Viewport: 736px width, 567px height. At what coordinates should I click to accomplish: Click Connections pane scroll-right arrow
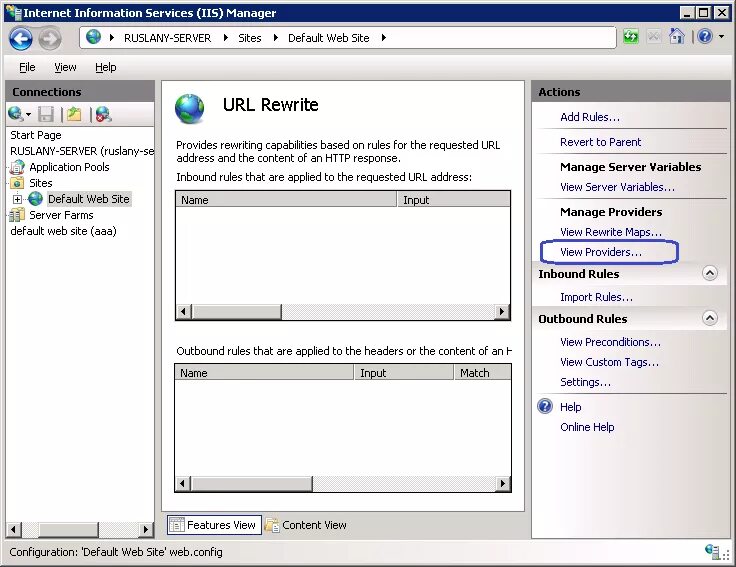[x=146, y=529]
